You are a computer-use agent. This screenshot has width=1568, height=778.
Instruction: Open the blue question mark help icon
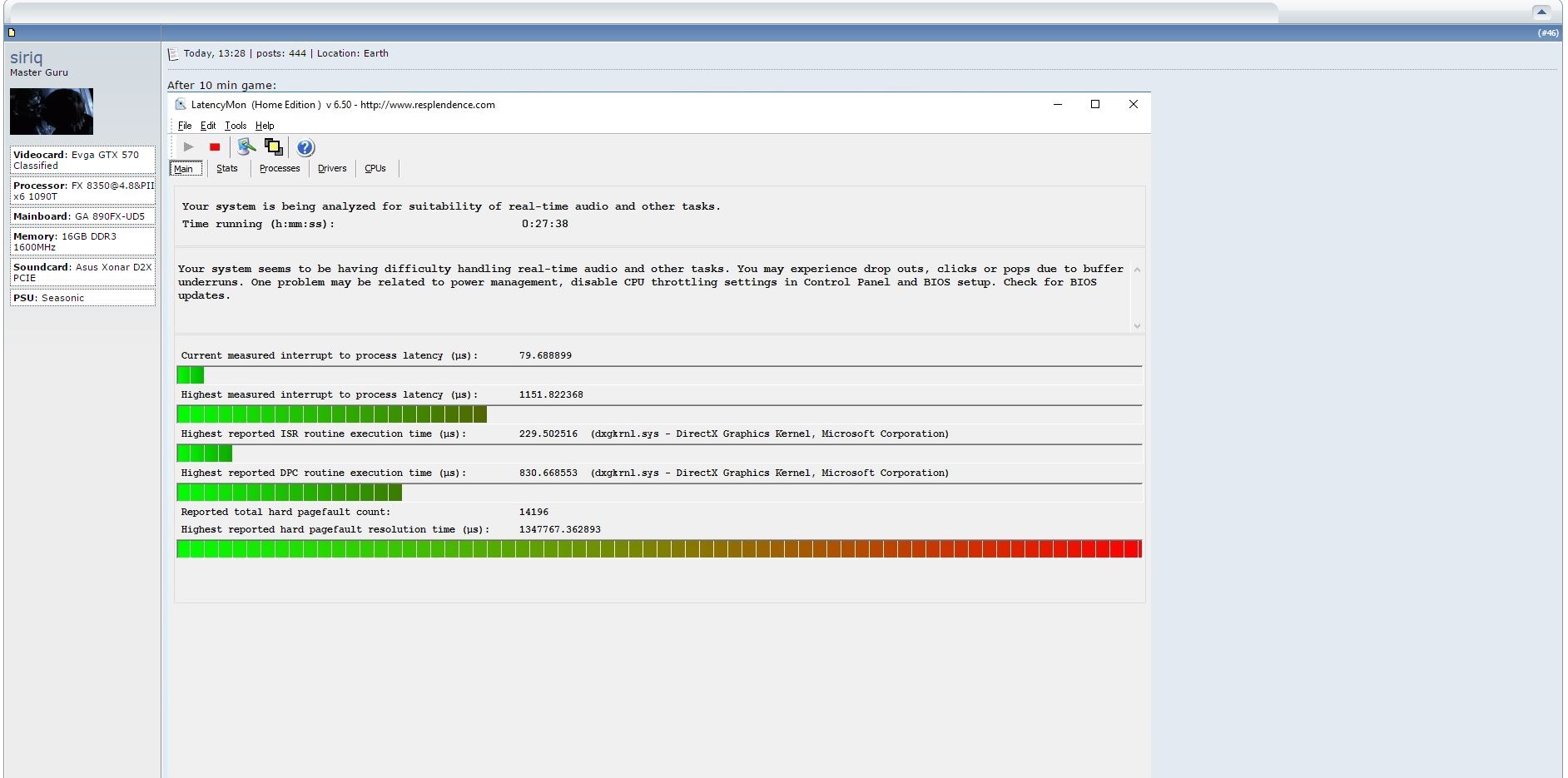tap(305, 147)
